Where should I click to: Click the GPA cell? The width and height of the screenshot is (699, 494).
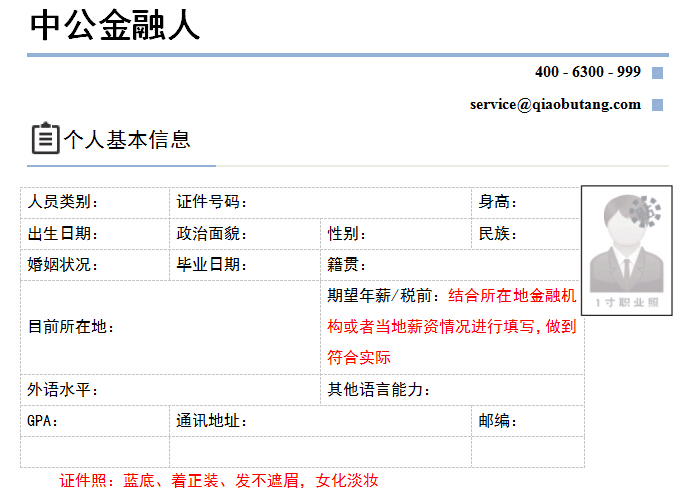coord(95,421)
